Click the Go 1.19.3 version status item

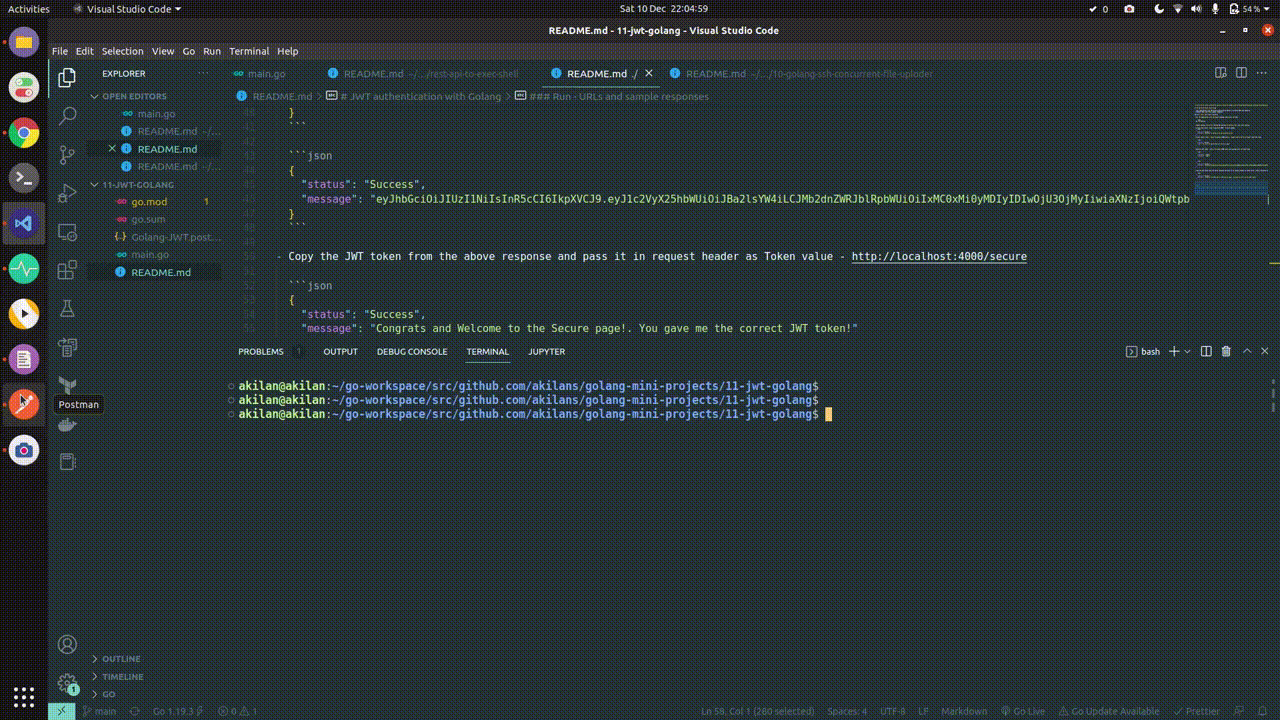[178, 711]
